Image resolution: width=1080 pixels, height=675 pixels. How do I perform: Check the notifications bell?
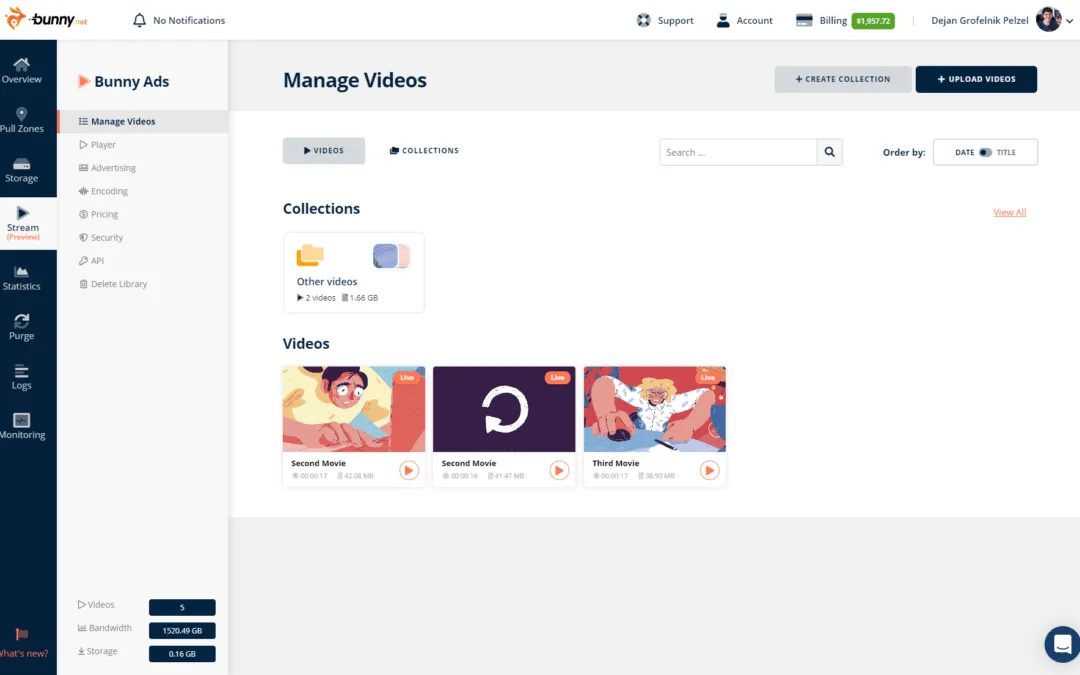click(x=140, y=19)
